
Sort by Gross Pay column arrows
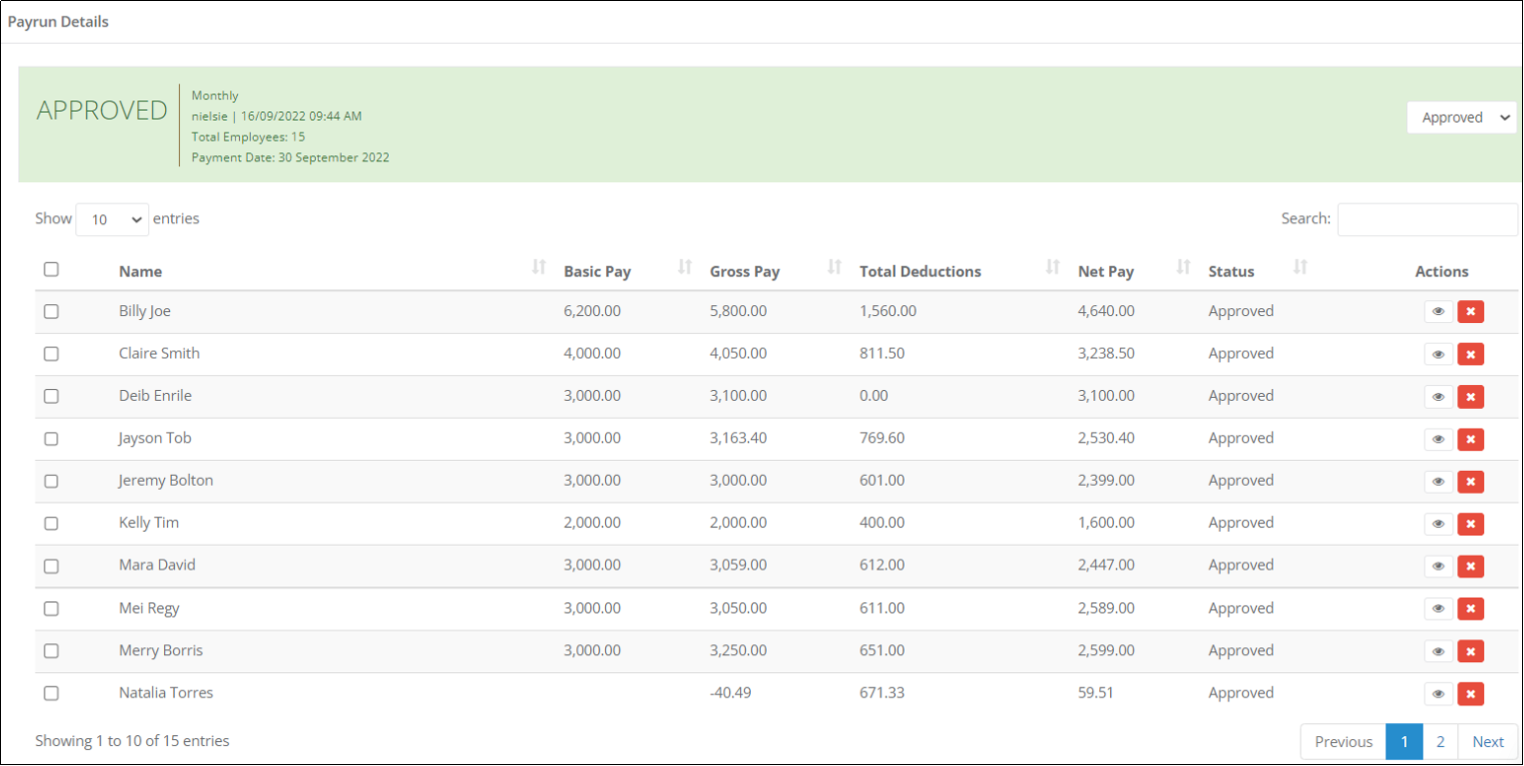[835, 267]
